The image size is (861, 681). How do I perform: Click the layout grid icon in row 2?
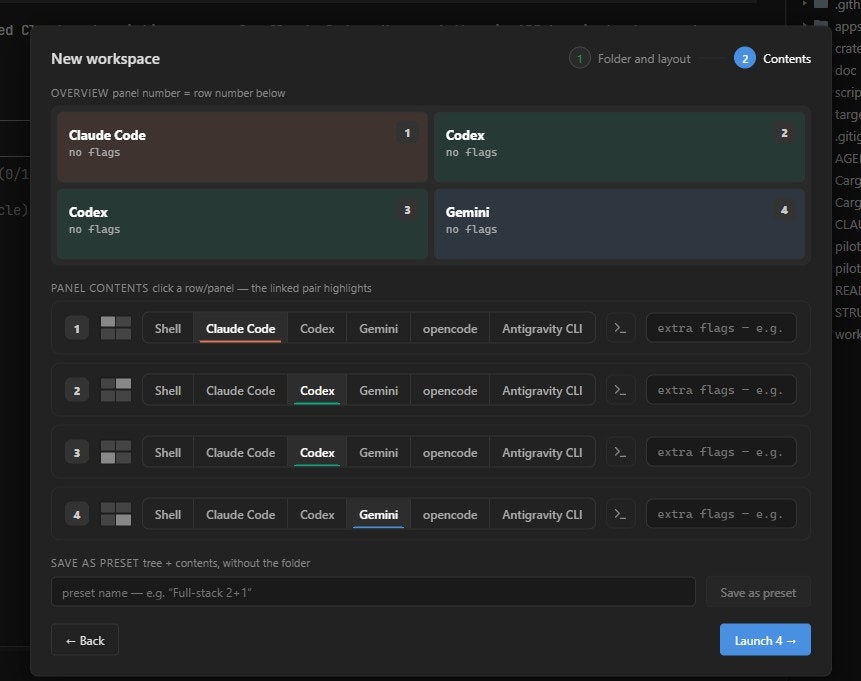116,390
